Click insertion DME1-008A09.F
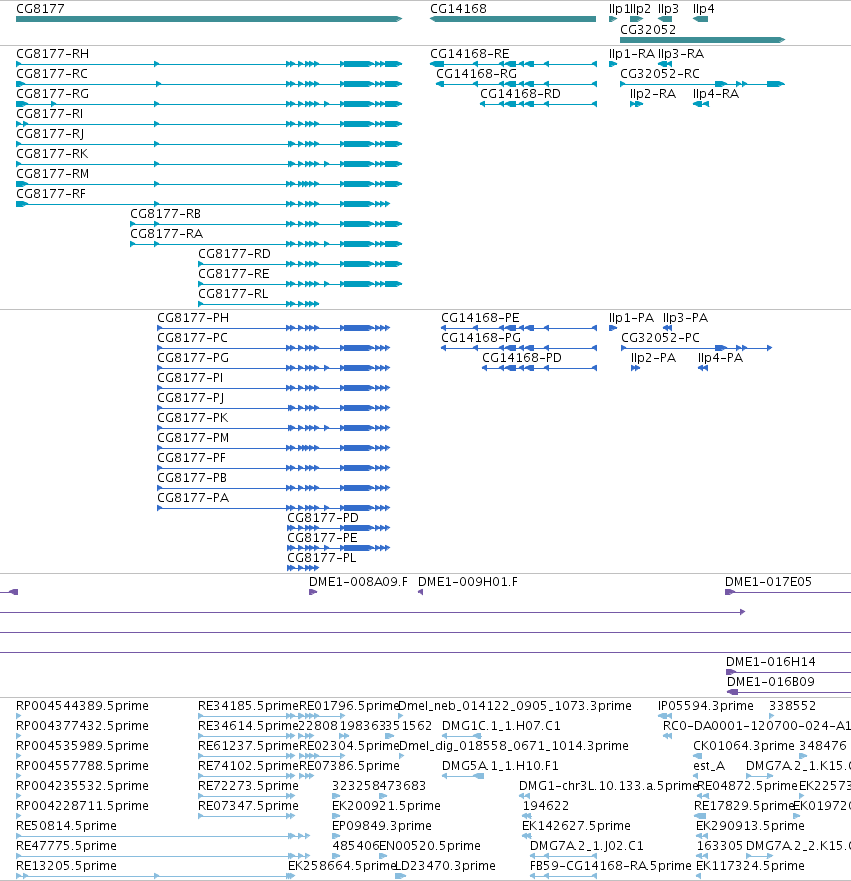The height and width of the screenshot is (881, 851). [x=358, y=582]
